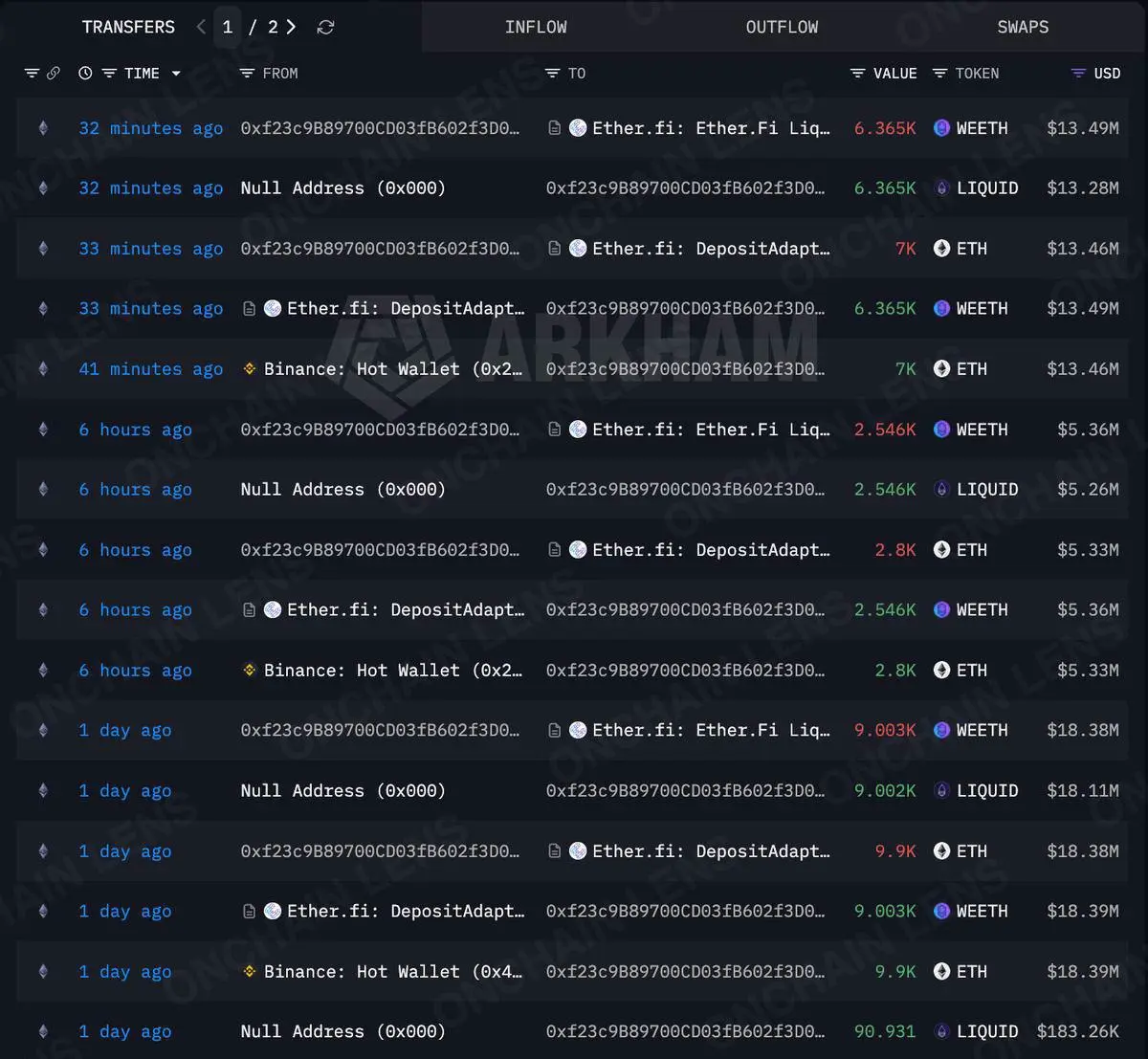The width and height of the screenshot is (1148, 1059).
Task: Click the 9.002K LIQUID value
Action: (885, 790)
